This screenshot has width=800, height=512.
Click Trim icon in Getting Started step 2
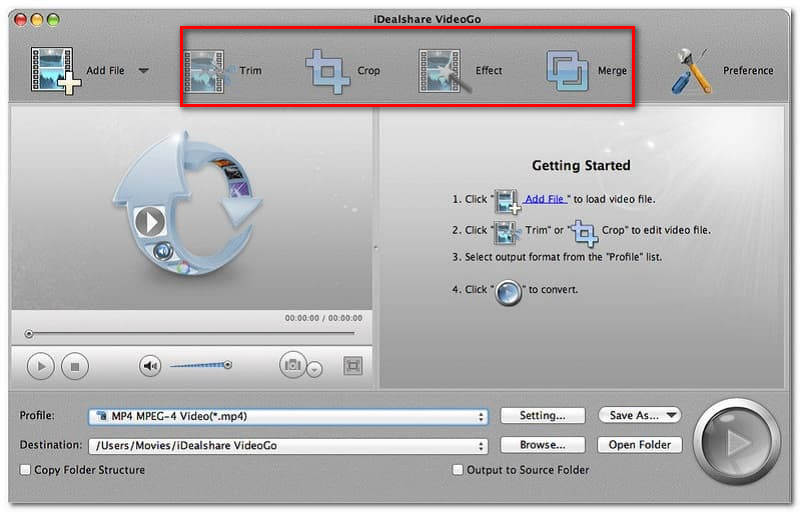pyautogui.click(x=507, y=232)
